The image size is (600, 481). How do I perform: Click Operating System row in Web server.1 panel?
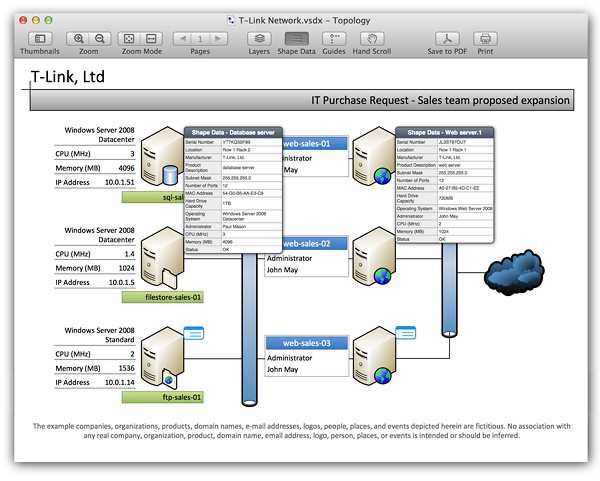444,209
